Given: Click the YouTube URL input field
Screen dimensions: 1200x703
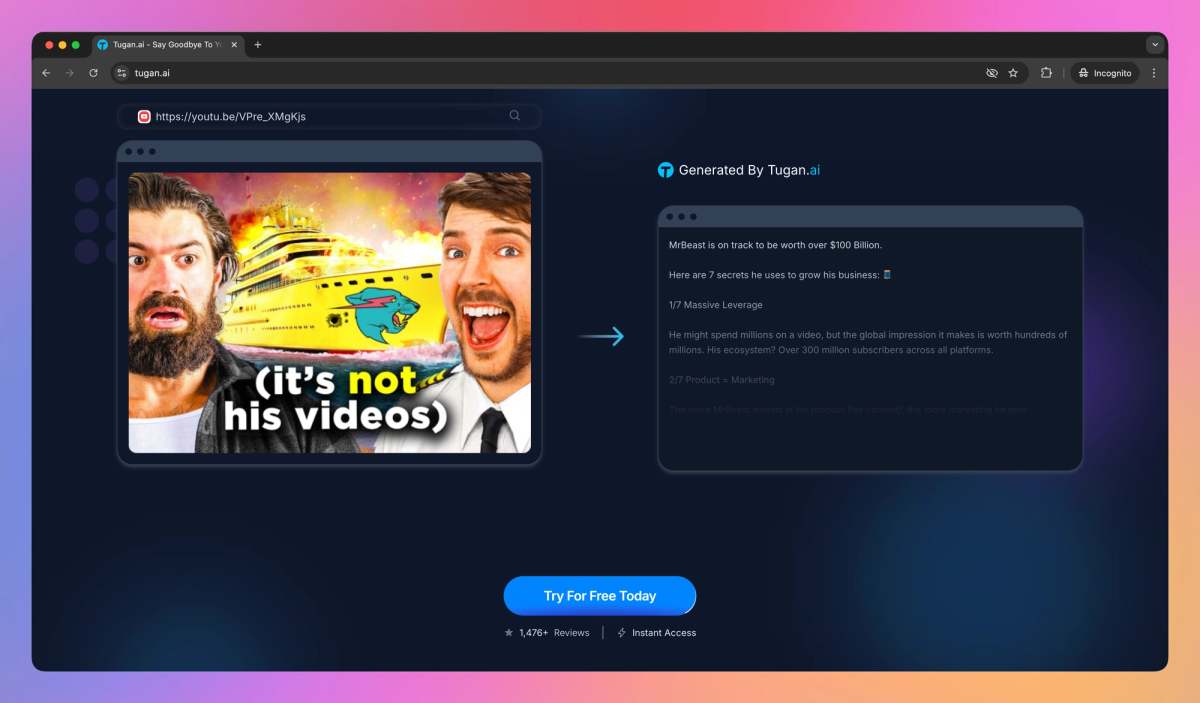Looking at the screenshot, I should [x=329, y=116].
